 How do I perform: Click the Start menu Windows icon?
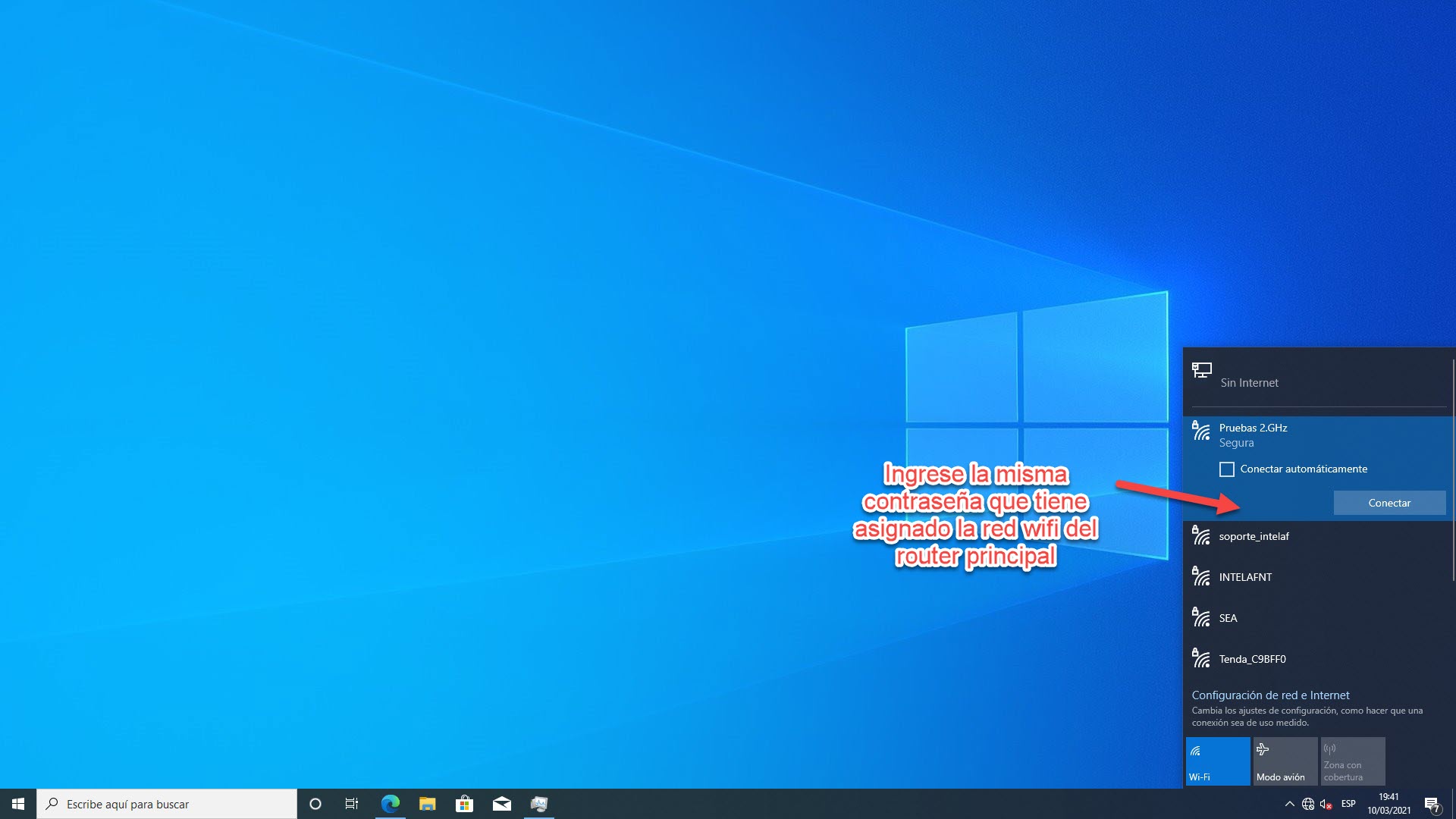18,804
